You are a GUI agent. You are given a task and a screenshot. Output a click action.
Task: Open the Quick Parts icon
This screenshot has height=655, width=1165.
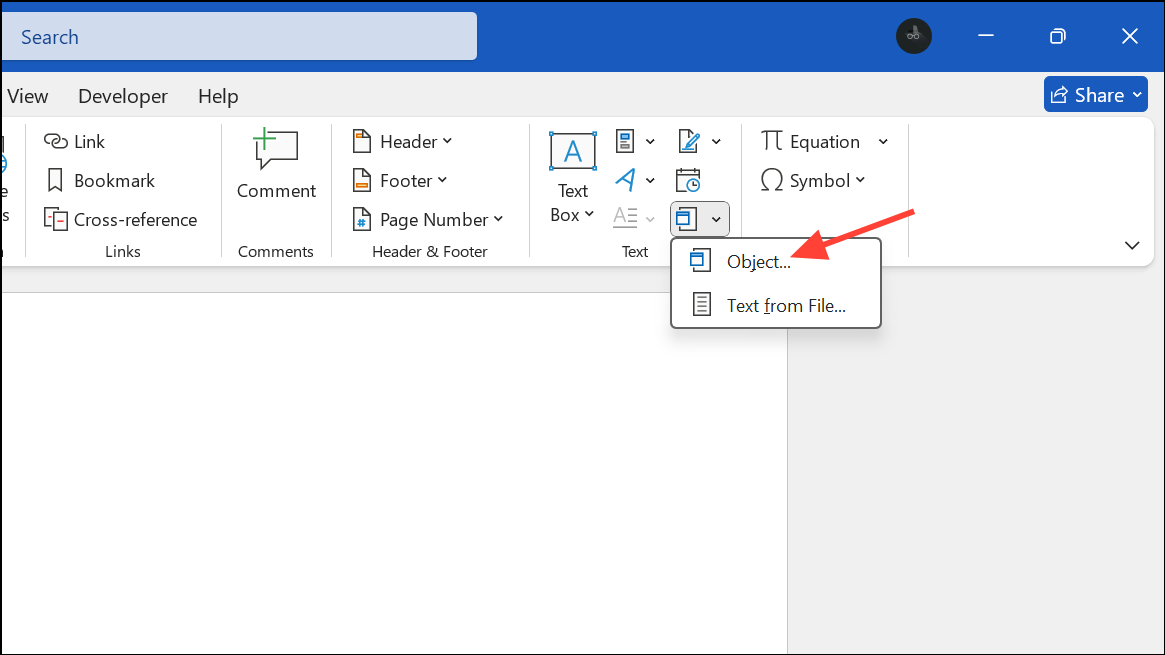click(627, 141)
